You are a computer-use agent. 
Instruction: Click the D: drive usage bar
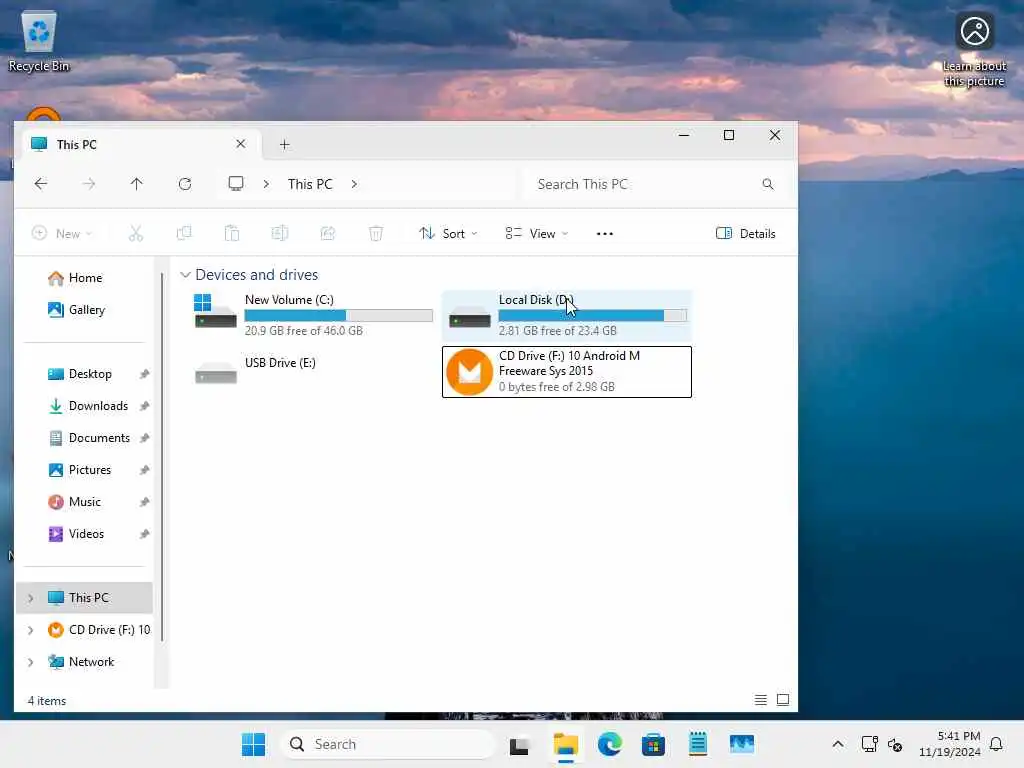point(592,315)
